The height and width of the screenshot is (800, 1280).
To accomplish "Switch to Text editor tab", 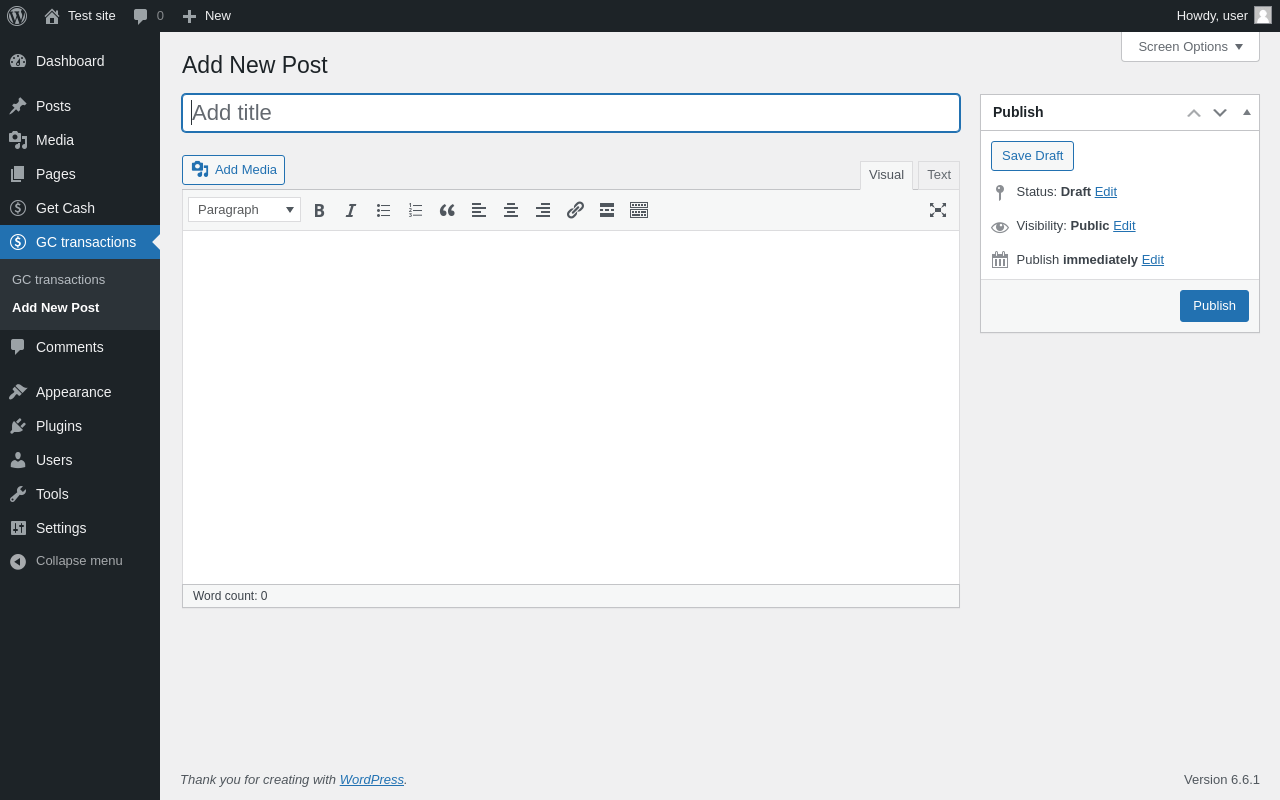I will pos(939,175).
